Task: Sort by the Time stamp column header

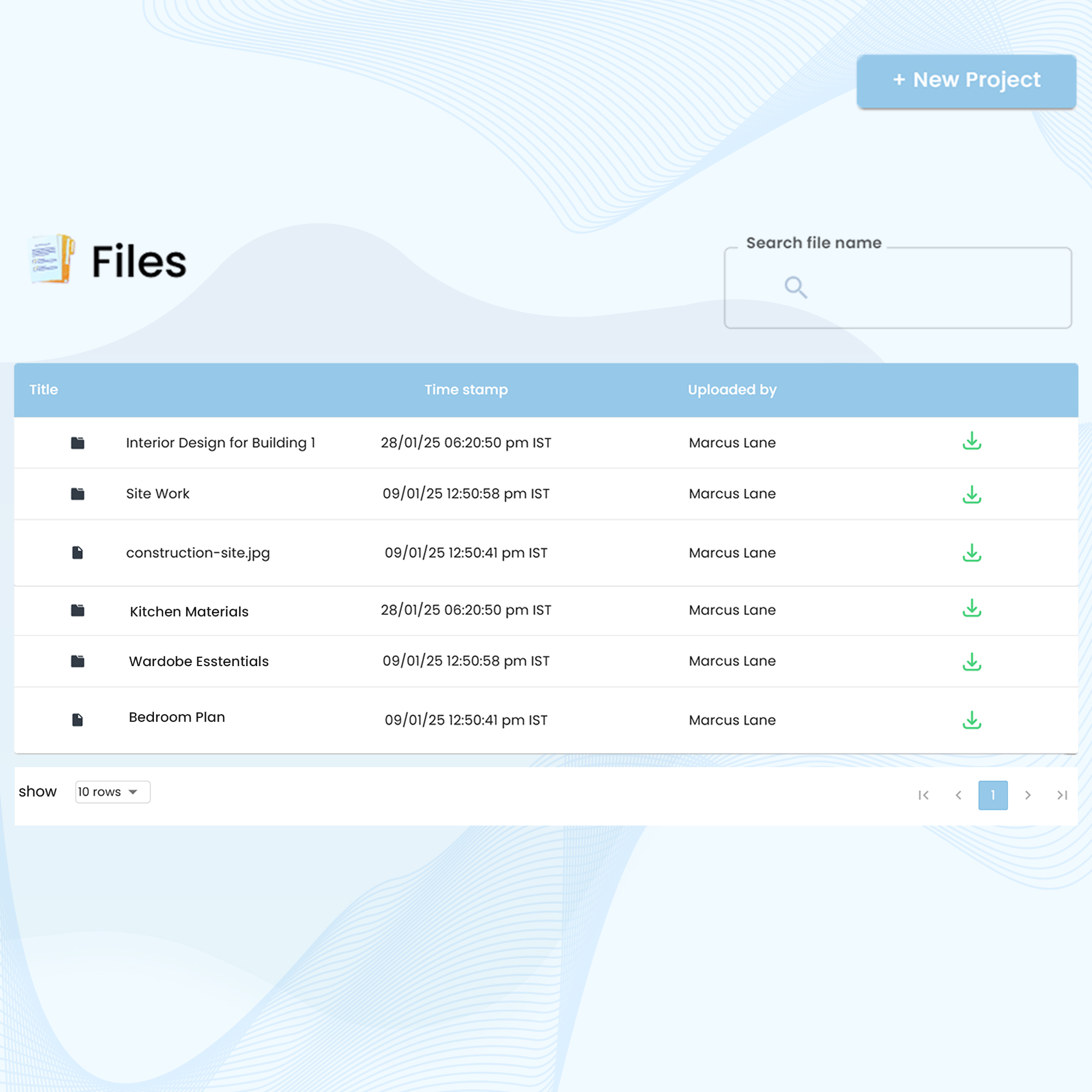Action: point(466,389)
